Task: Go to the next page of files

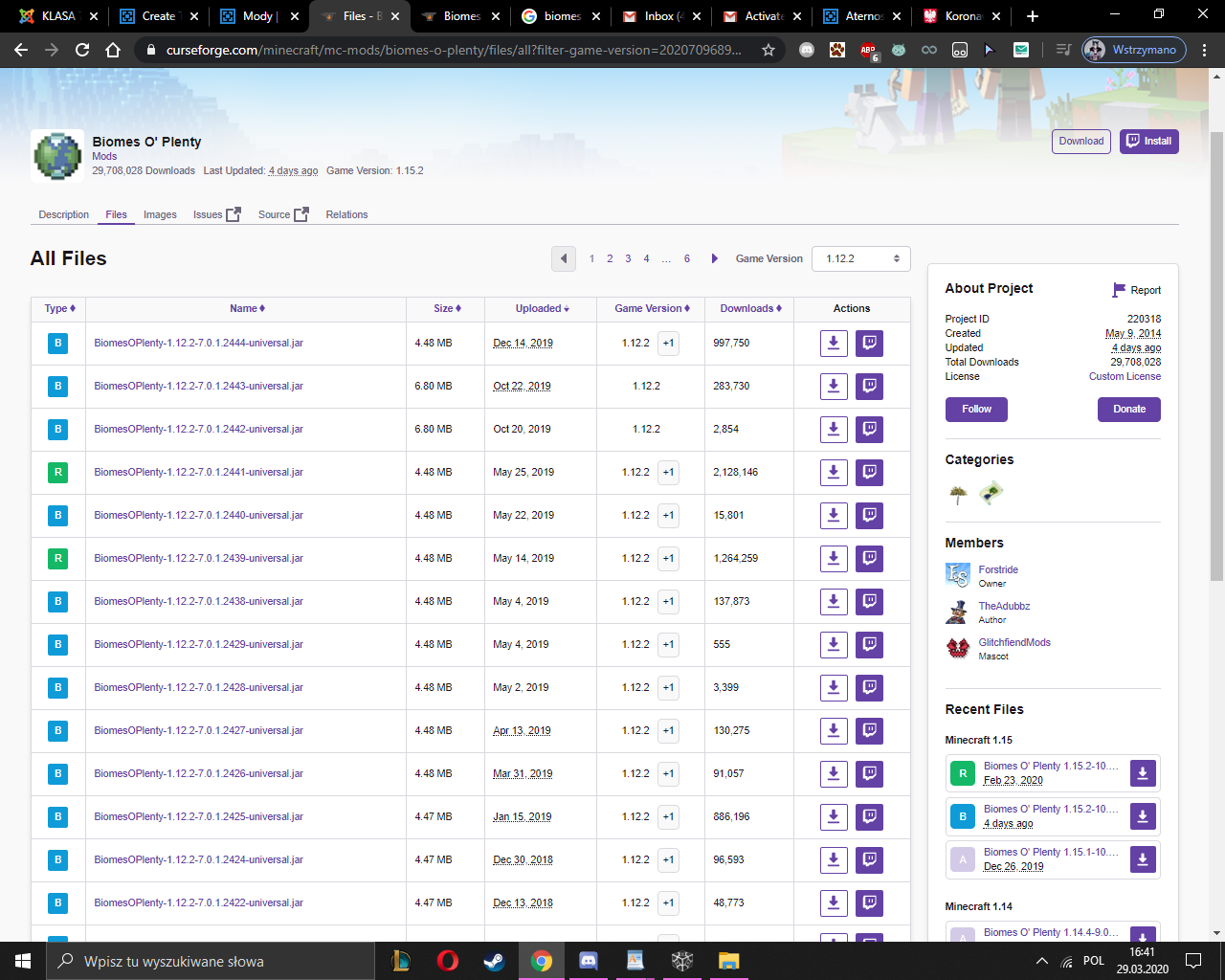Action: tap(714, 258)
